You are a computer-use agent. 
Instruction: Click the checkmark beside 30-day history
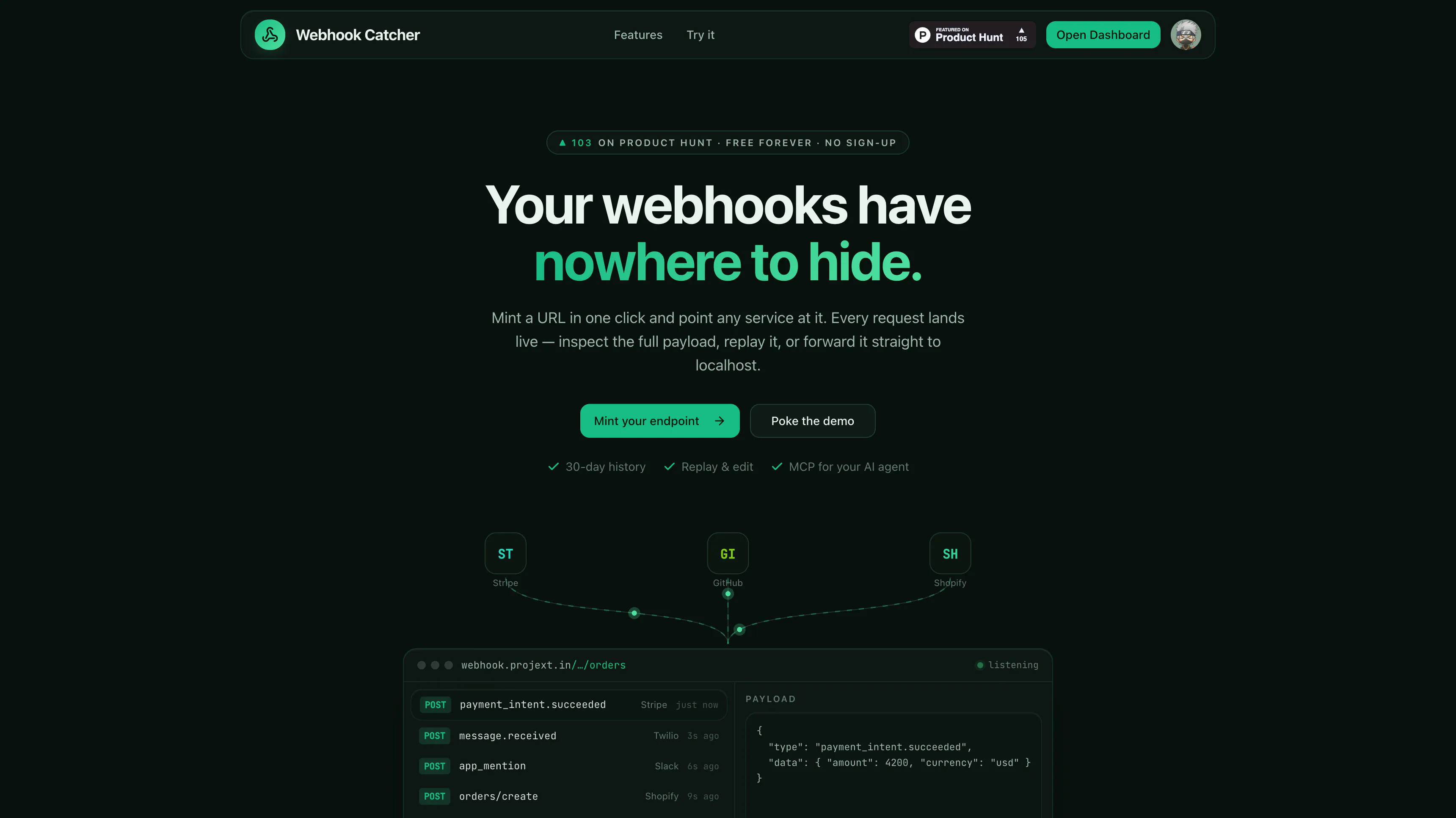tap(553, 467)
